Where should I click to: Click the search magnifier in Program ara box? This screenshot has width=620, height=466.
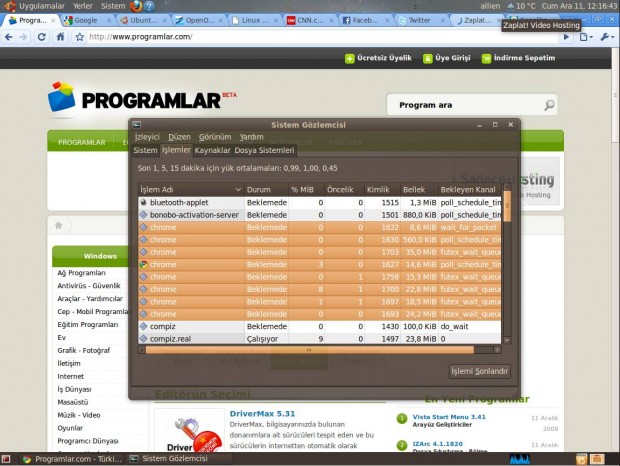pos(549,105)
